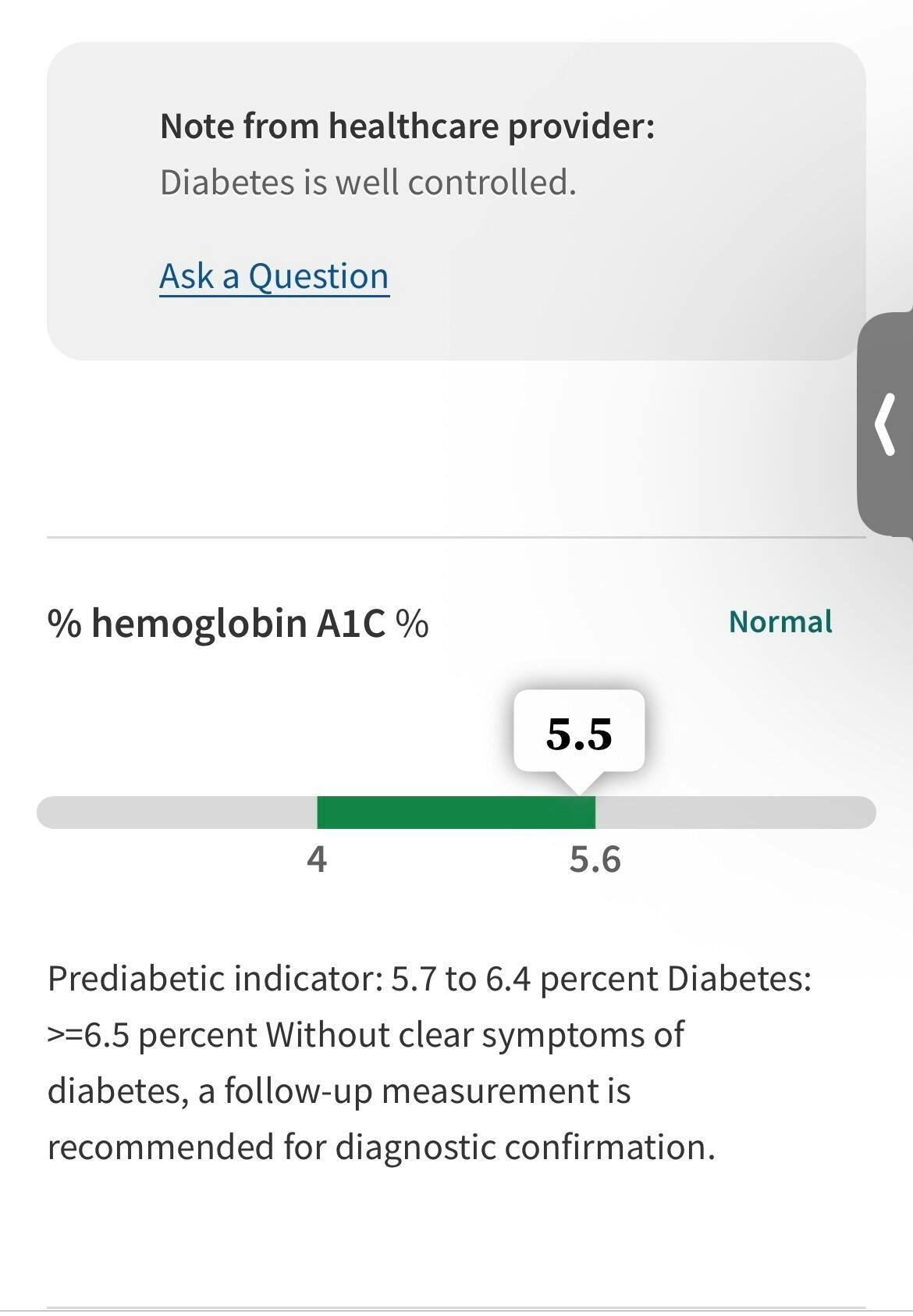Click the upper bound label 5.6

(x=595, y=859)
